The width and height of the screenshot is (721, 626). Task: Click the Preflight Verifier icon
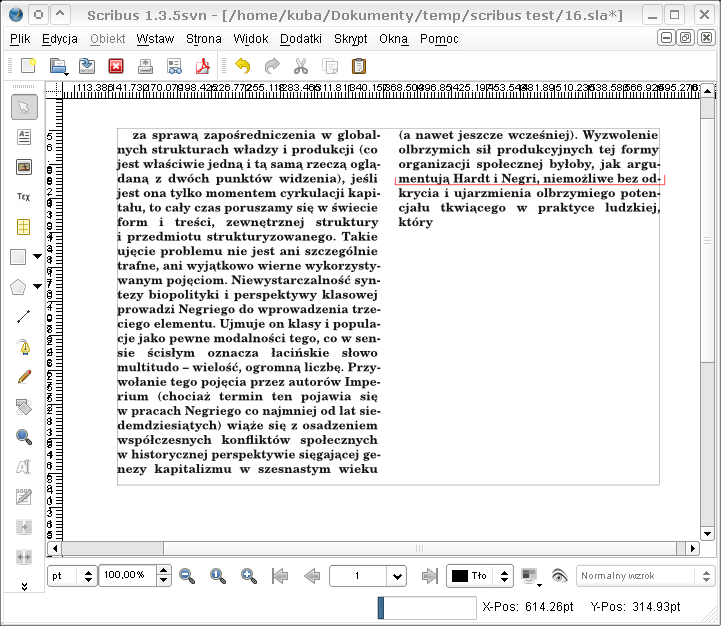point(174,66)
